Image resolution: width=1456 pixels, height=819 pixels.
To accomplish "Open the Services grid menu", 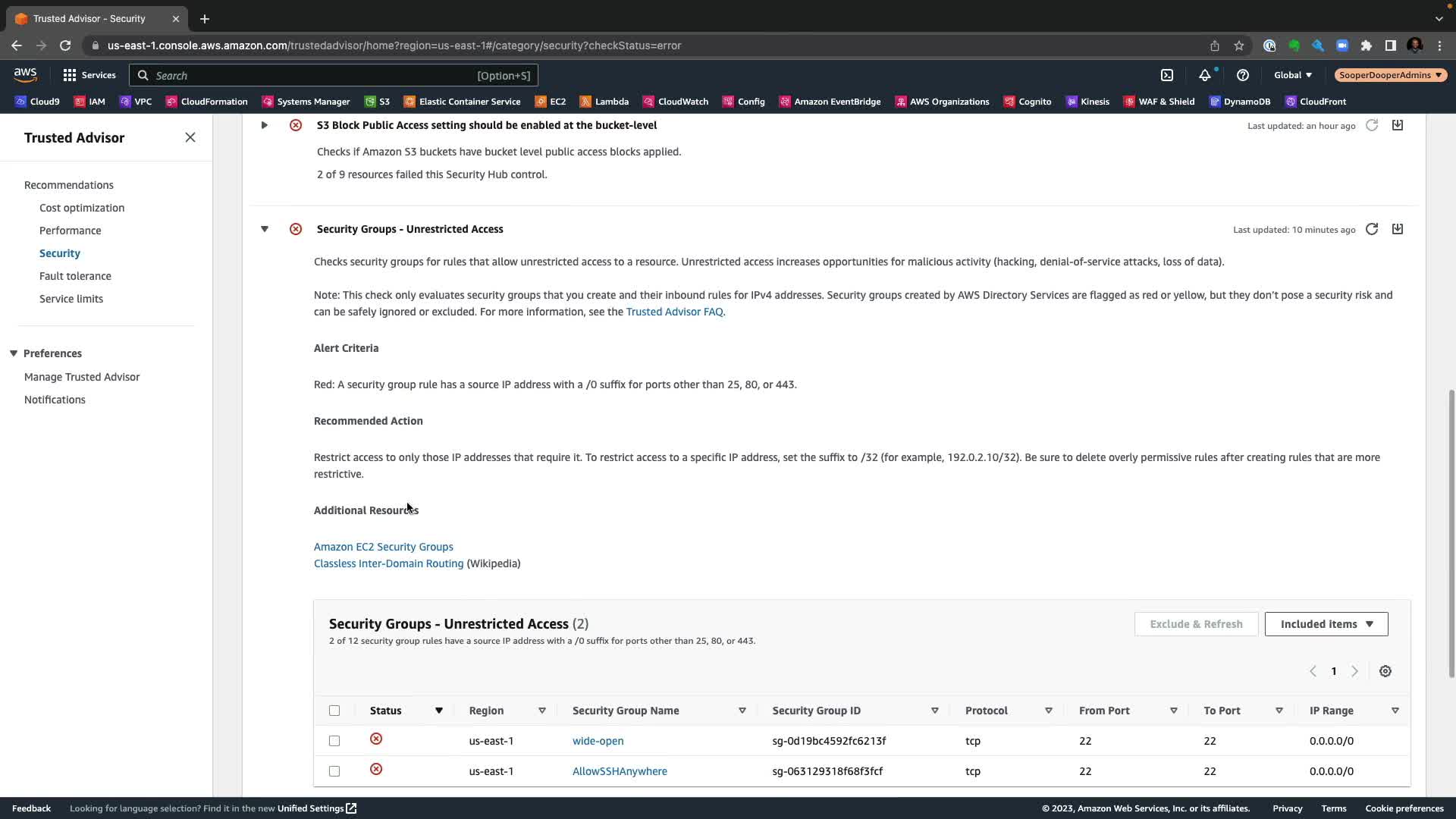I will point(89,75).
